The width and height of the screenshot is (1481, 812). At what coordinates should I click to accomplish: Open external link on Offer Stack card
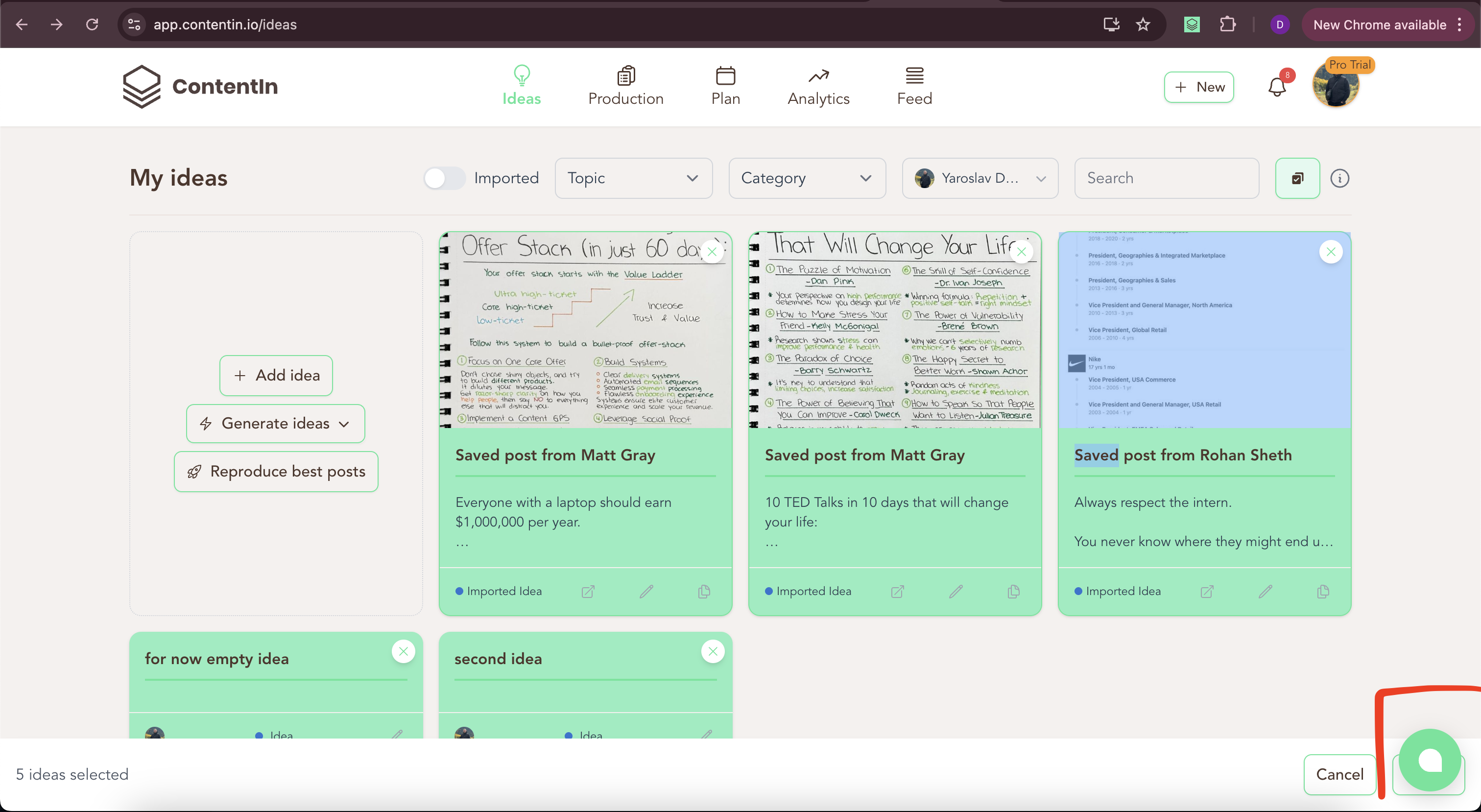pyautogui.click(x=588, y=591)
